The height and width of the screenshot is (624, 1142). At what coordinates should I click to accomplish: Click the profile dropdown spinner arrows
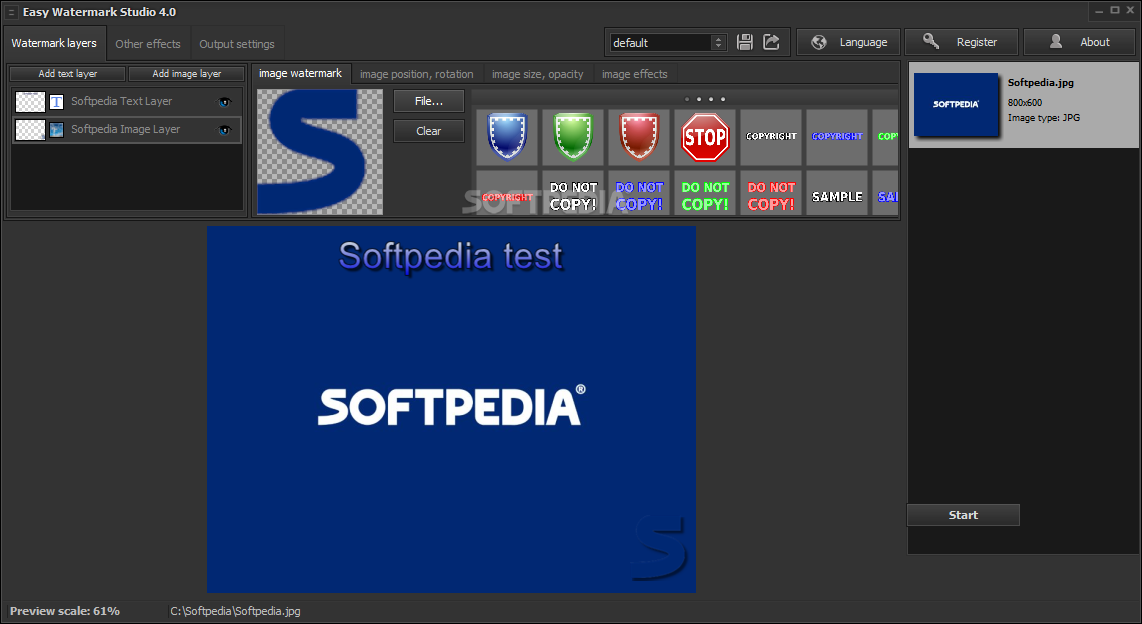(719, 43)
